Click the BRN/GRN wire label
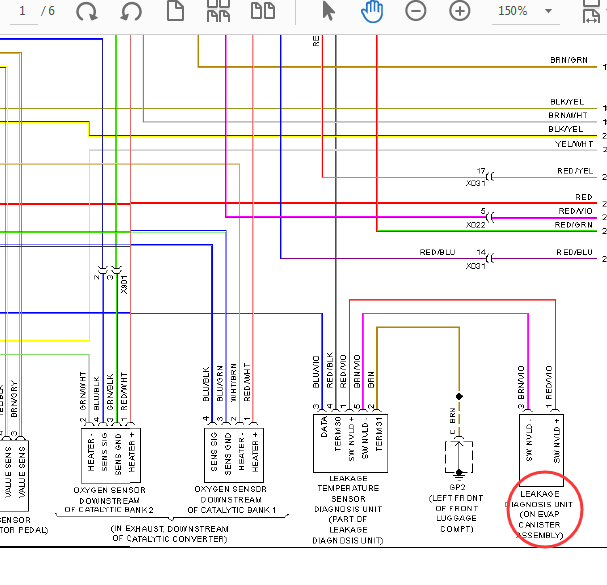Viewport: 607px width, 585px height. (x=569, y=60)
